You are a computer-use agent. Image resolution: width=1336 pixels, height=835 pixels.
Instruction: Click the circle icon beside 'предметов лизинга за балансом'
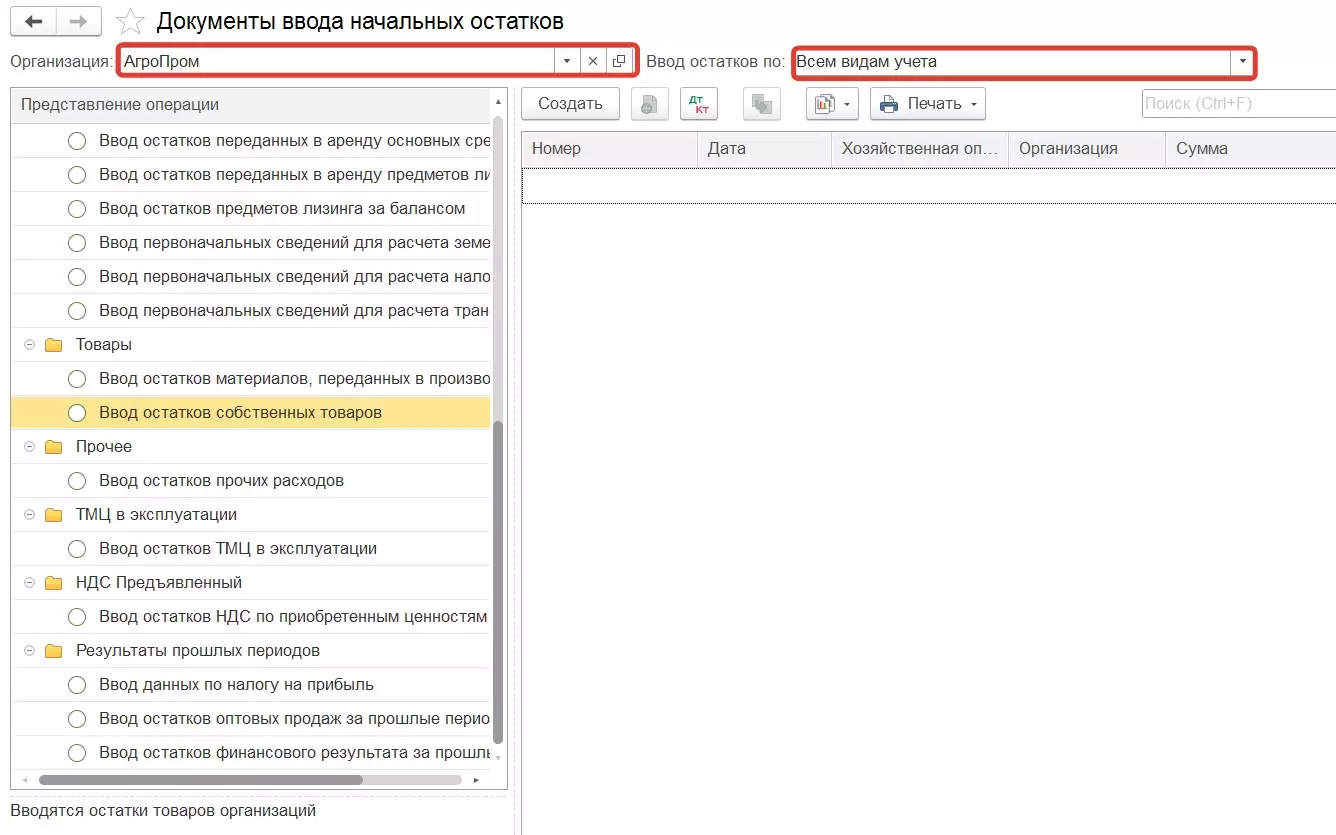(77, 209)
